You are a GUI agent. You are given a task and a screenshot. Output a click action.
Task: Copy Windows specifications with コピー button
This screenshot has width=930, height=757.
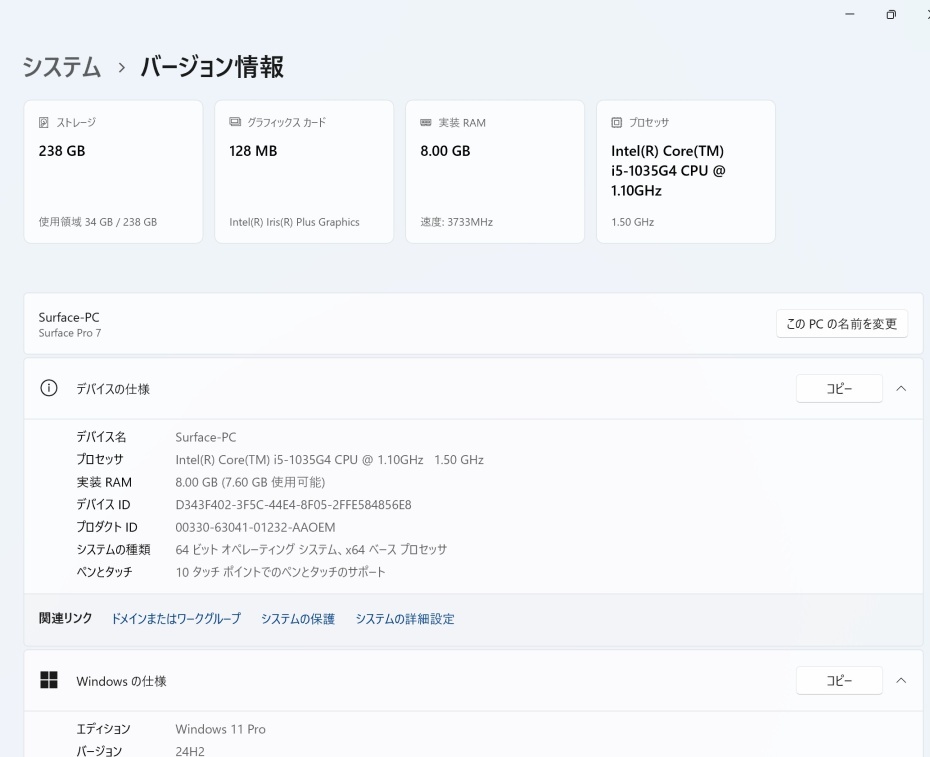pos(839,680)
